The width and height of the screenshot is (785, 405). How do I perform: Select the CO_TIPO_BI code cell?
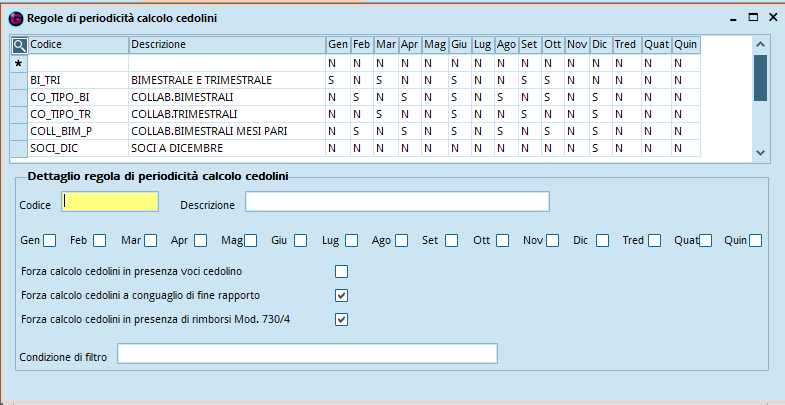[x=78, y=97]
